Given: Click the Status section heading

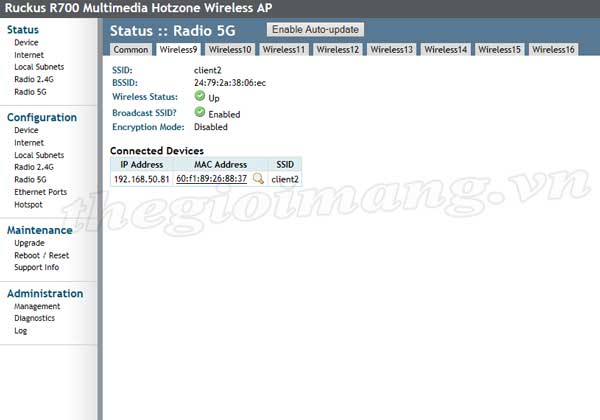Looking at the screenshot, I should point(23,29).
